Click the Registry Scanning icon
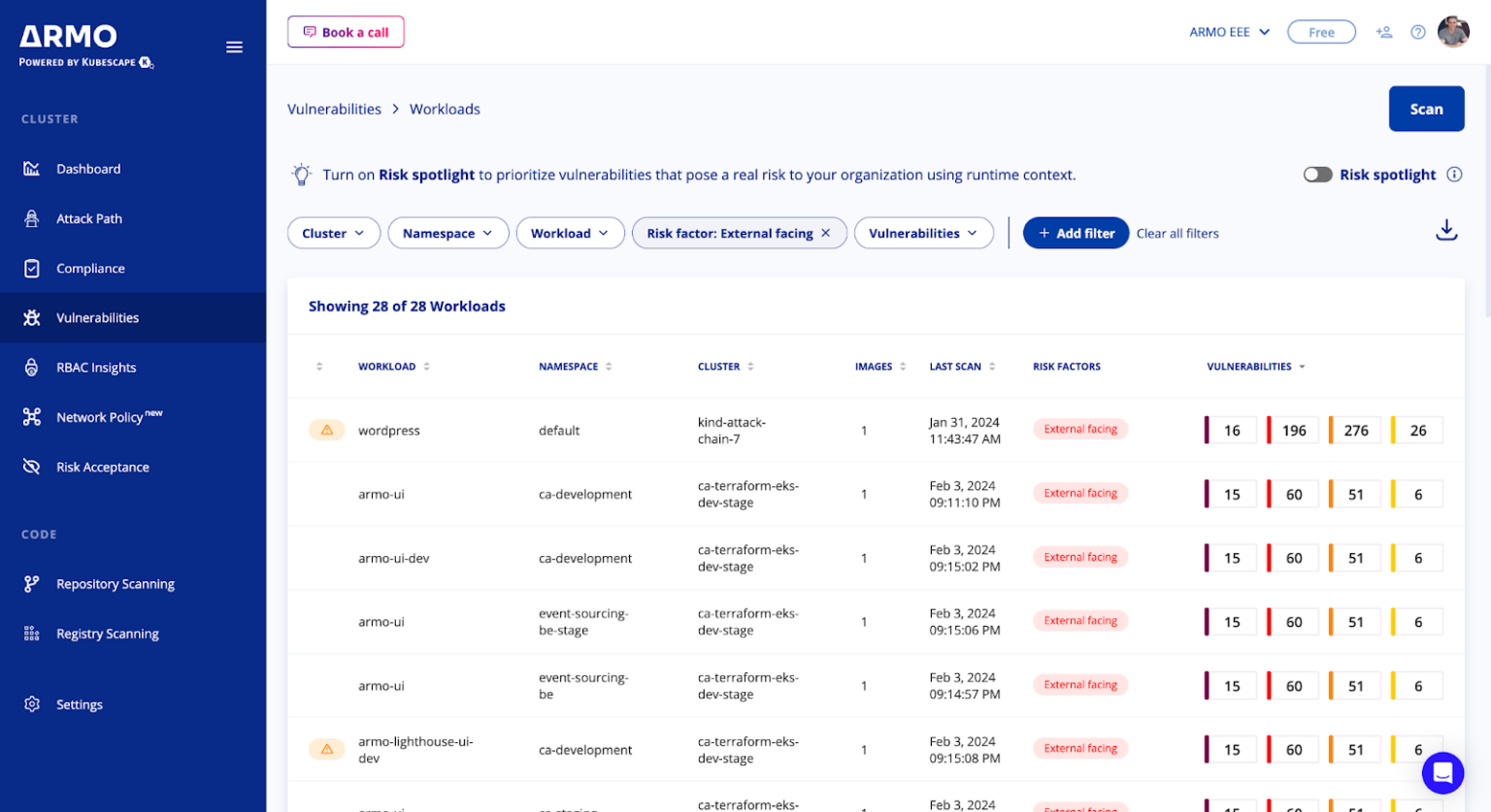 (32, 633)
